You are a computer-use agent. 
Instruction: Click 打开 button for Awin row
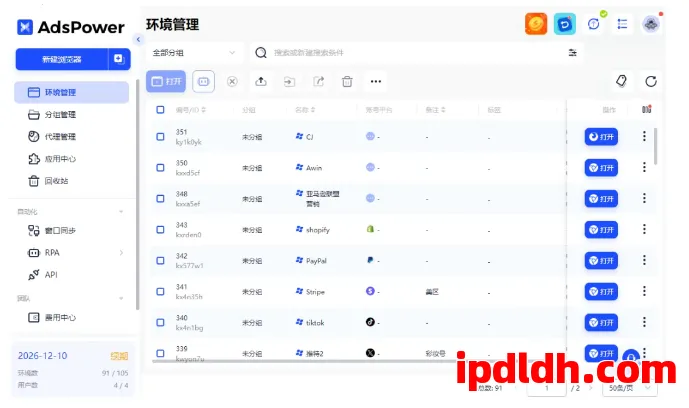pyautogui.click(x=601, y=168)
